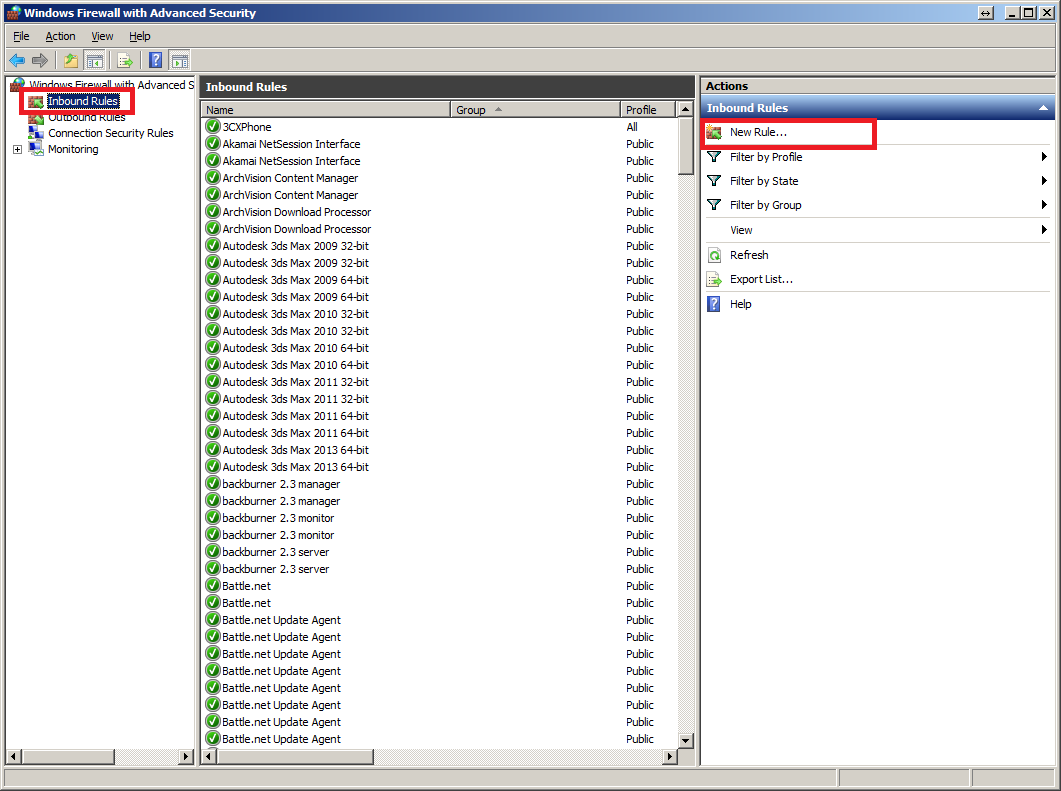Click the console tree horizontal scrollbar thumb
The image size is (1061, 791).
[x=68, y=756]
